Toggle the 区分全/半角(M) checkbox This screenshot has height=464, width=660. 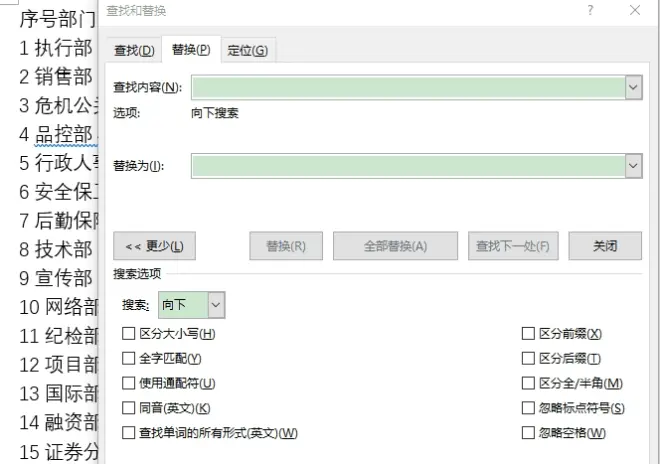(528, 384)
